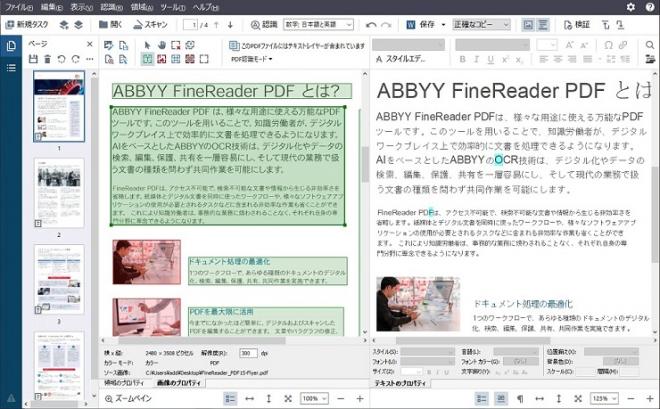660x409 pixels.
Task: Click the redo arrow icon
Action: point(386,25)
